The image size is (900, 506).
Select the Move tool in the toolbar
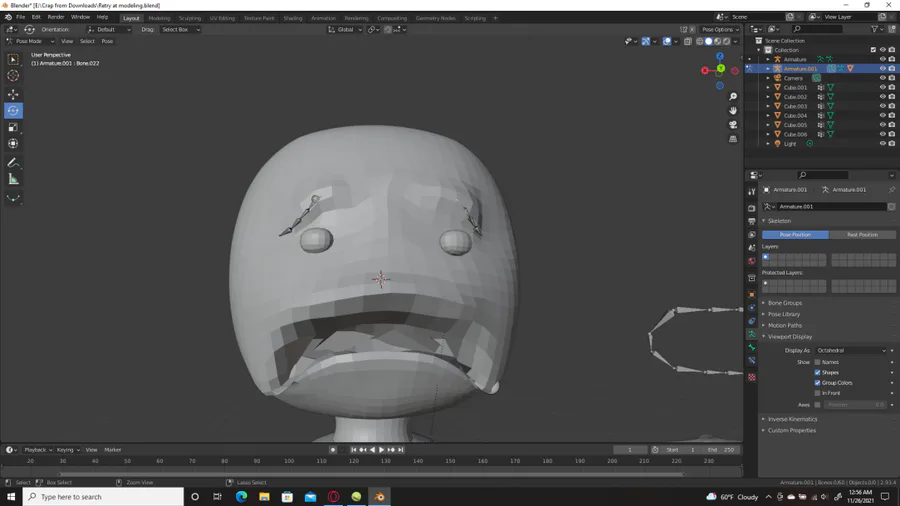13,94
